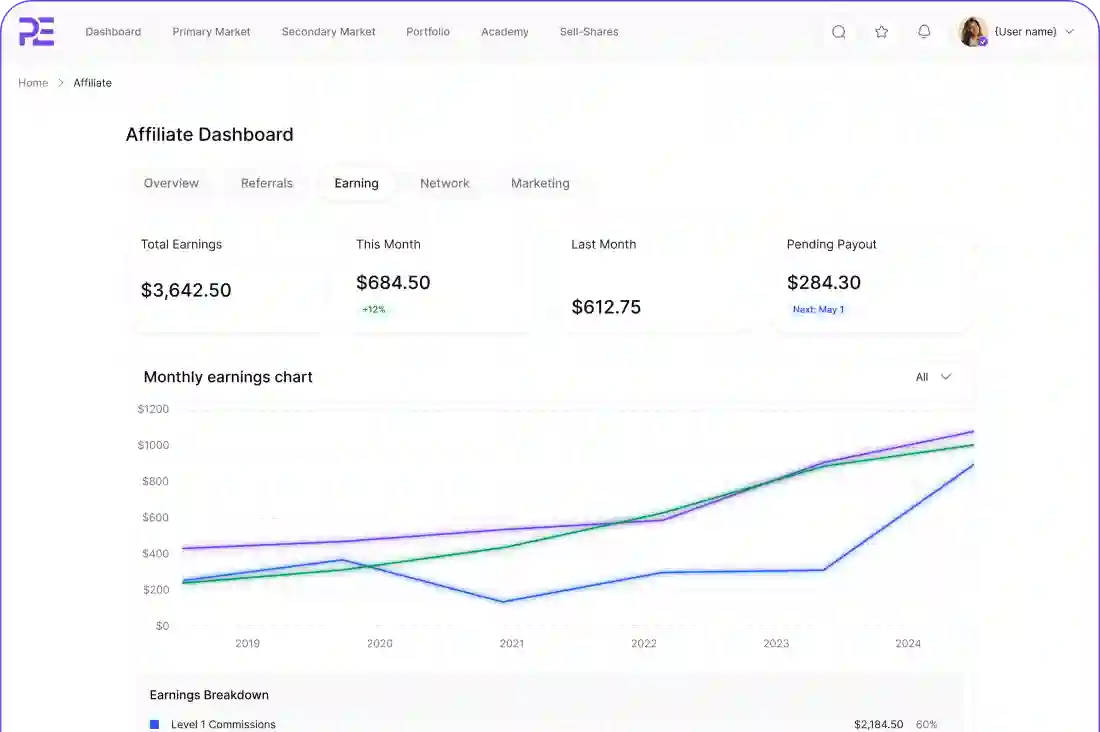The width and height of the screenshot is (1100, 732).
Task: Click the Total Earnings value $3,642.50
Action: coord(186,290)
